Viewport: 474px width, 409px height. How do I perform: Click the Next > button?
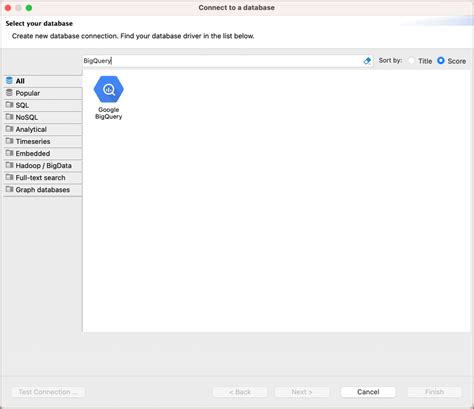coord(302,392)
